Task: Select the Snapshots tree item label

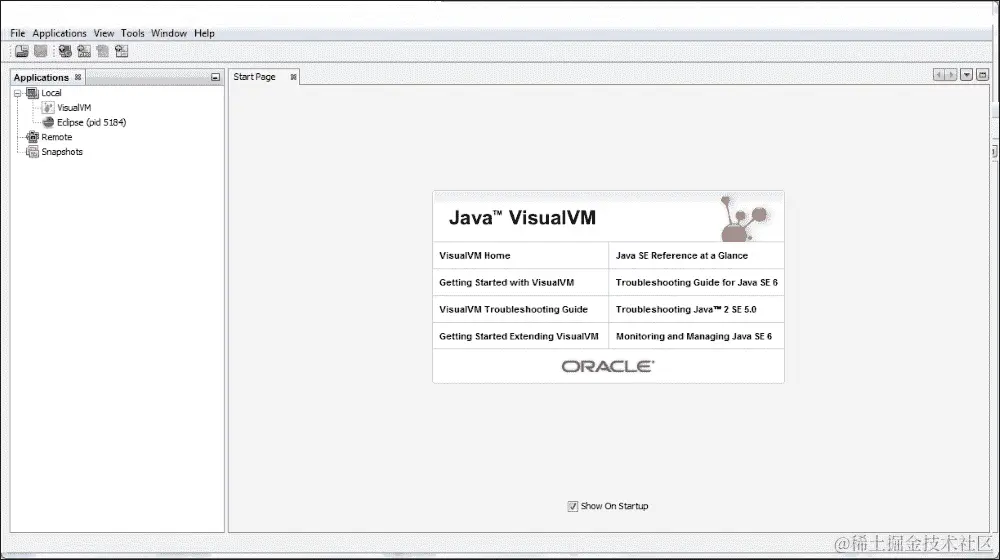Action: pyautogui.click(x=62, y=152)
